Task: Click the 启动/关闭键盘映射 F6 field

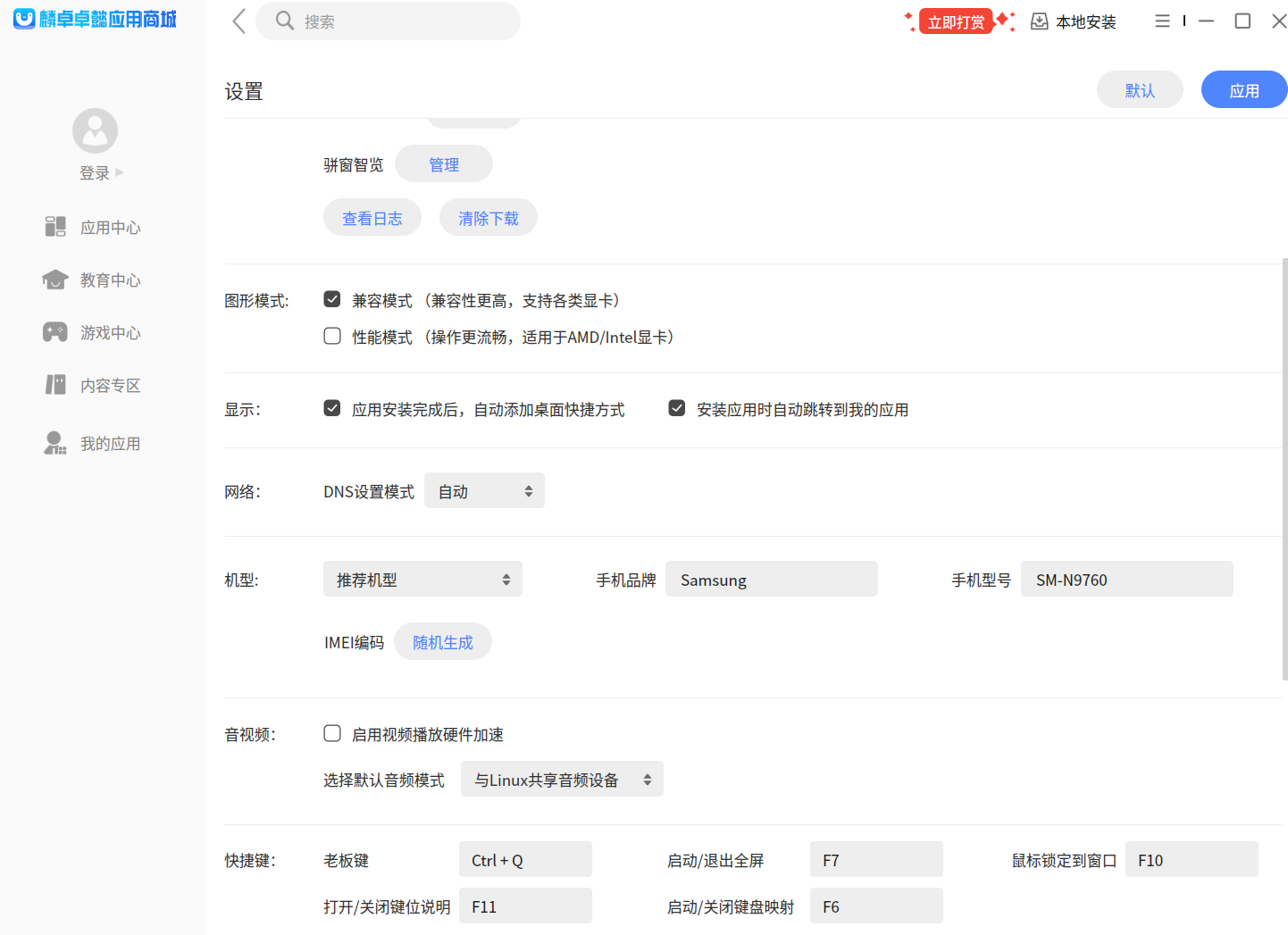Action: pos(876,906)
